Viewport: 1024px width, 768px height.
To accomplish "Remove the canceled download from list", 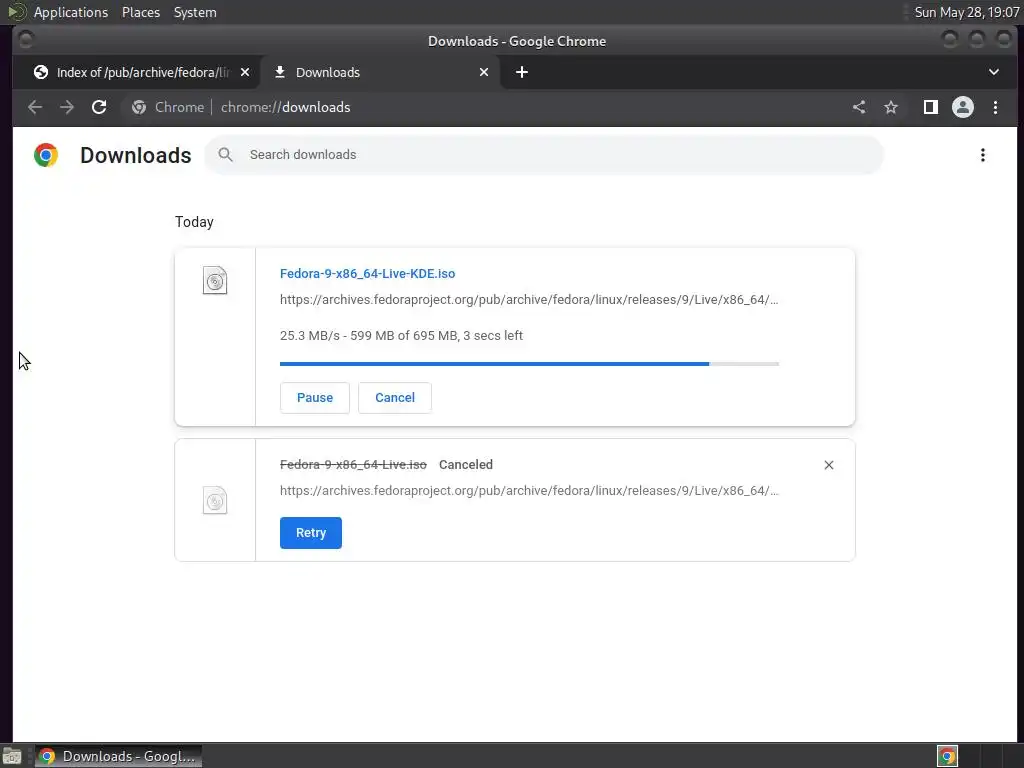I will (829, 465).
